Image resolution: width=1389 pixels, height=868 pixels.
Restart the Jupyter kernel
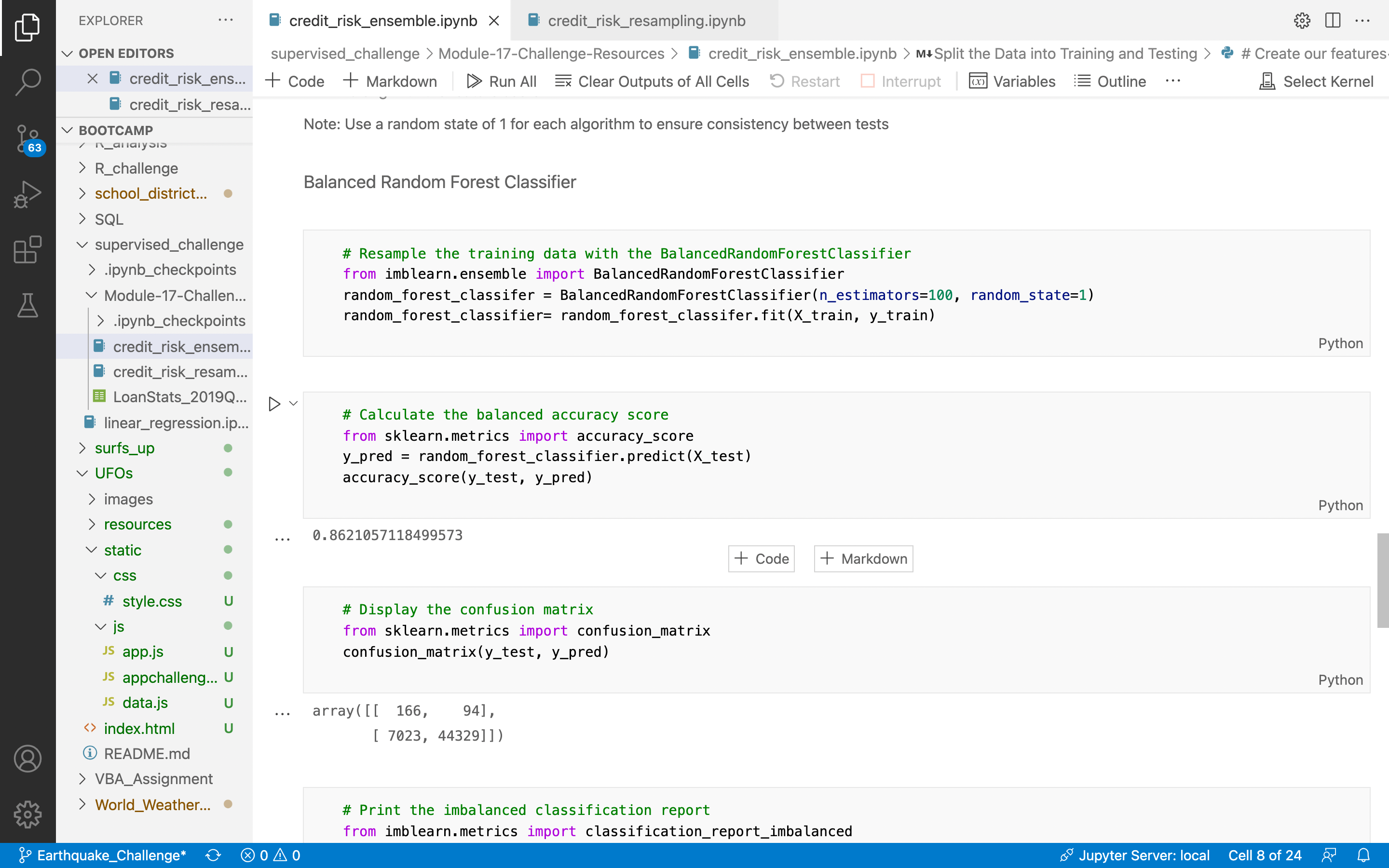point(803,81)
